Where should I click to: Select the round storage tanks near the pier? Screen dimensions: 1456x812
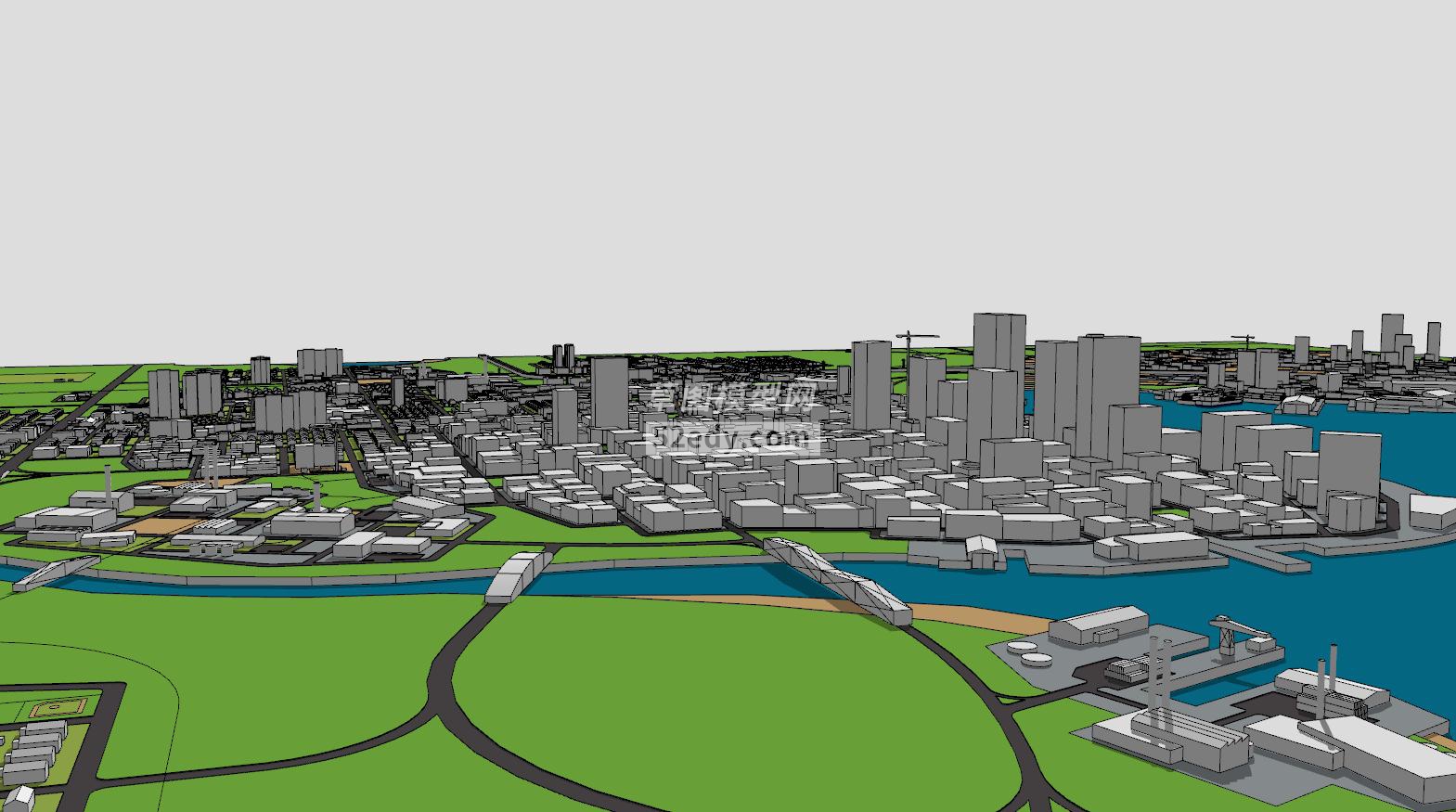(1029, 654)
